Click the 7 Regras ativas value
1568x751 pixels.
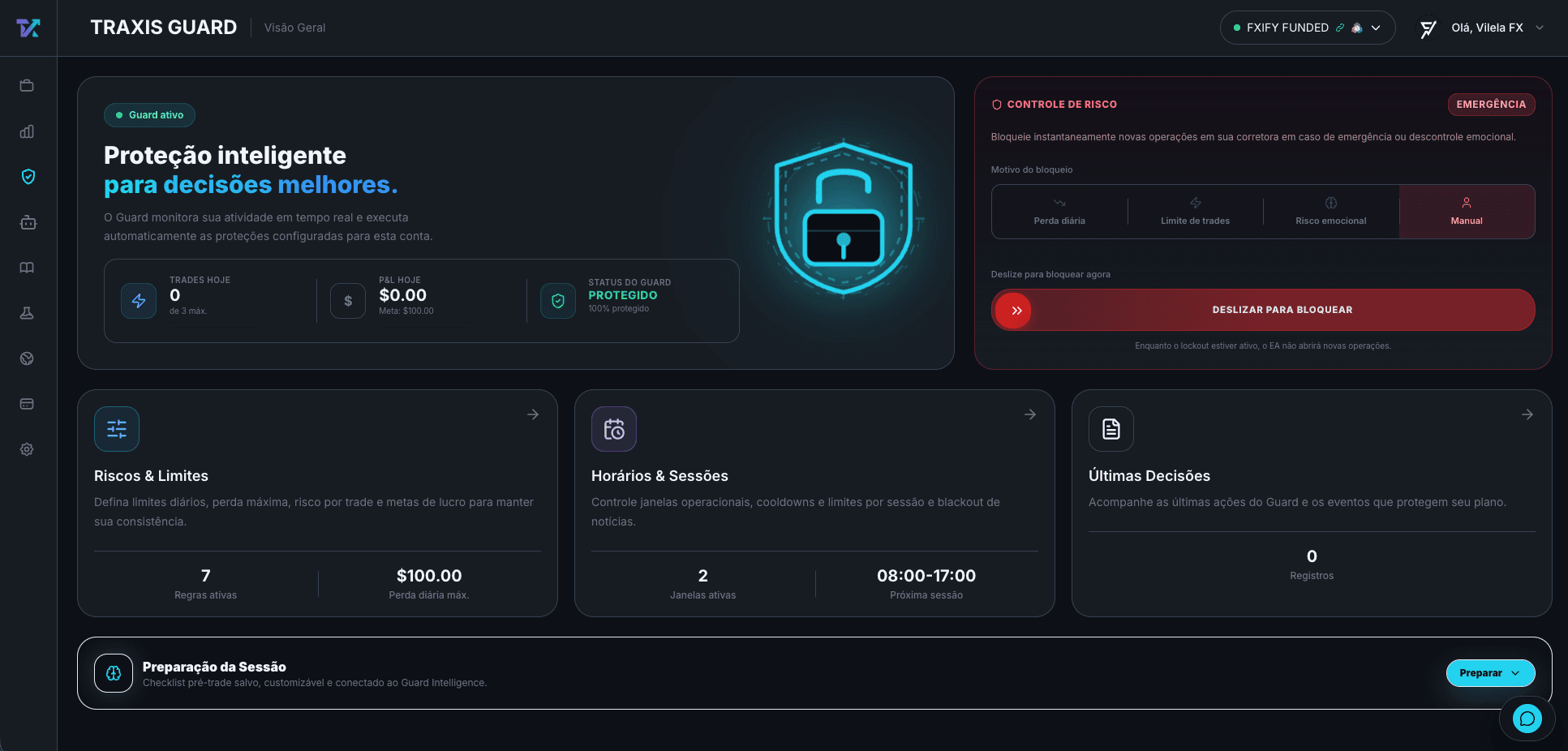coord(206,576)
